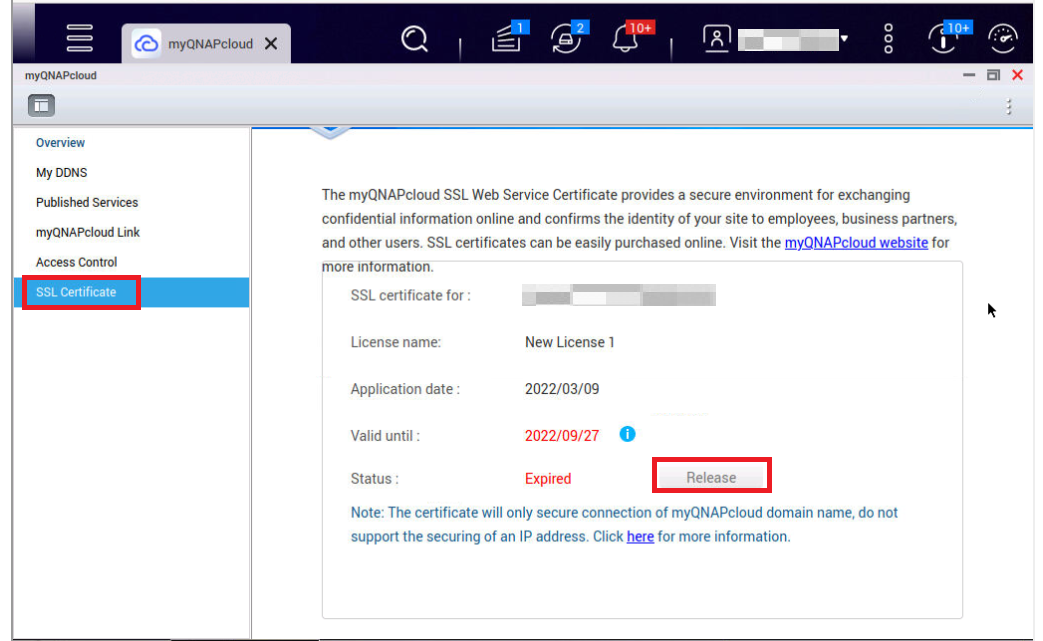Open background tasks icon with badge 1

508,39
